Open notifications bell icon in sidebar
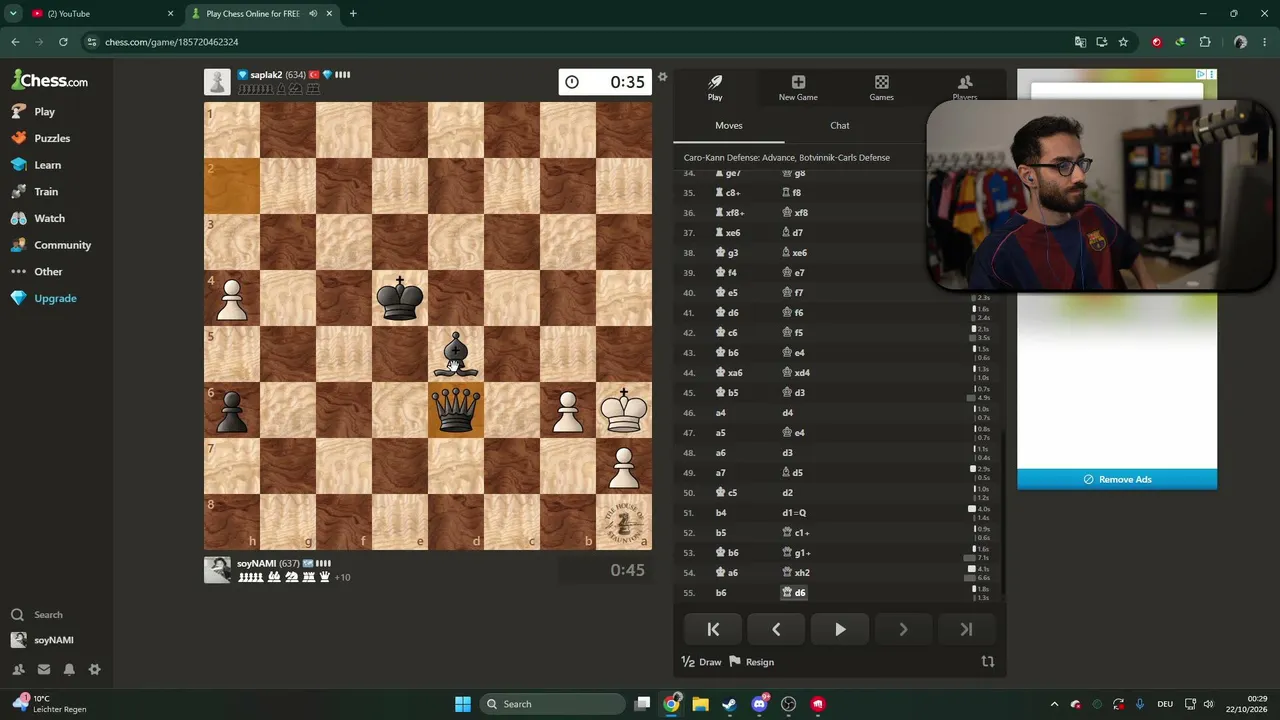 [69, 670]
